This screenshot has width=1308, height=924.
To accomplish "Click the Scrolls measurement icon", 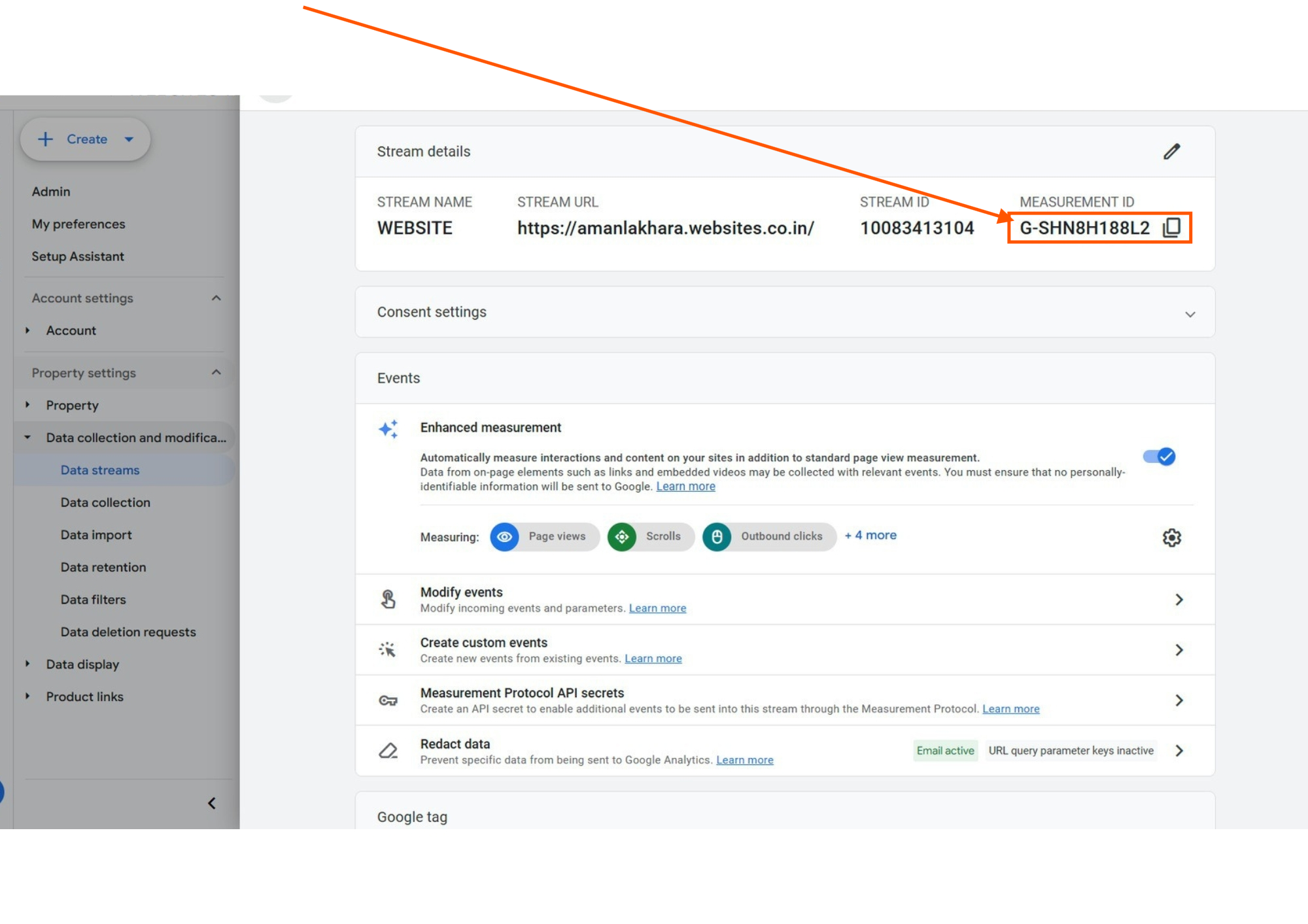I will pyautogui.click(x=622, y=537).
